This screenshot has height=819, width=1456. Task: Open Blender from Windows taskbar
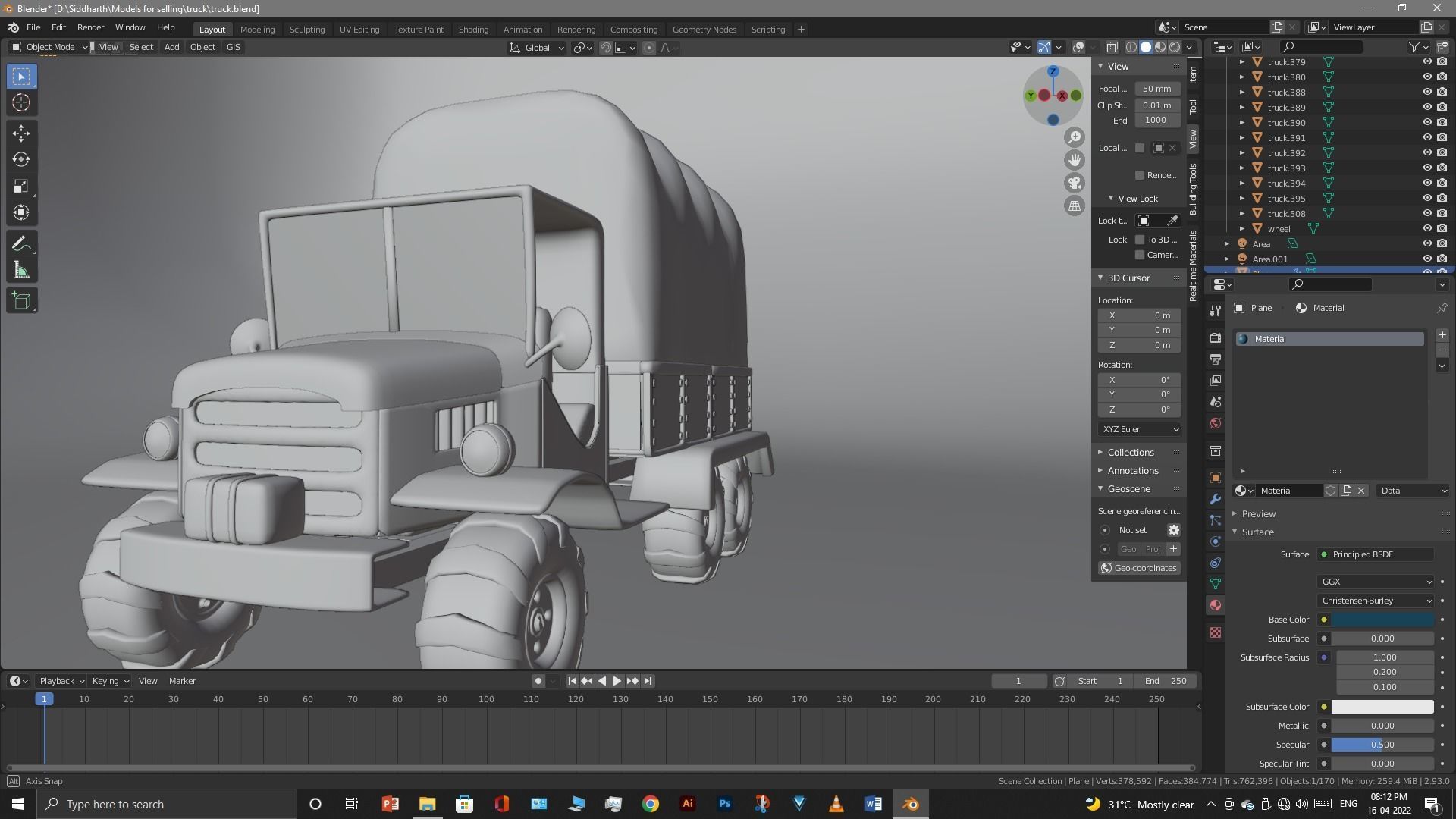pyautogui.click(x=910, y=804)
